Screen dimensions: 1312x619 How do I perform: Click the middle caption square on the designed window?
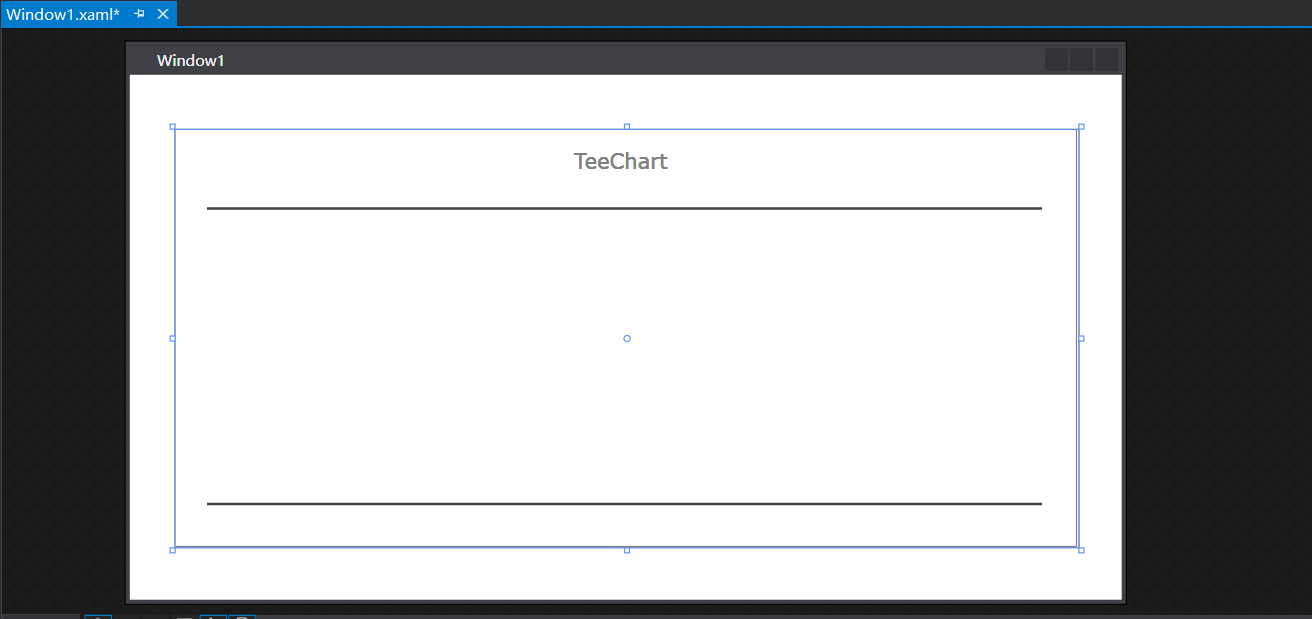coord(1081,59)
